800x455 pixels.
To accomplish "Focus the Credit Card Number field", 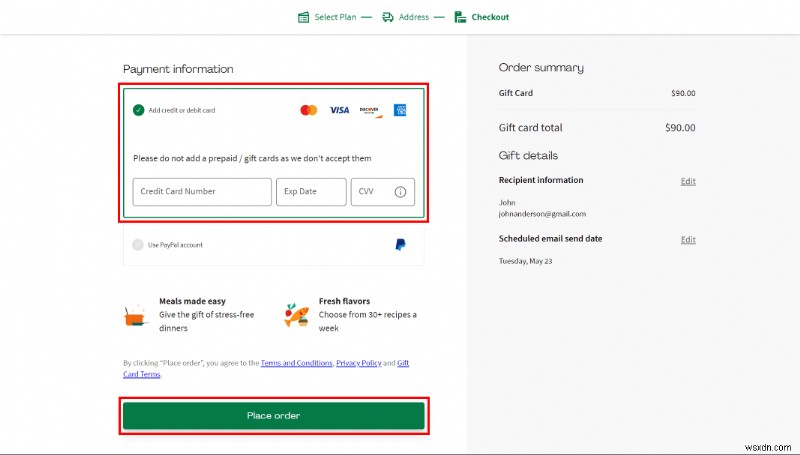I will (202, 192).
